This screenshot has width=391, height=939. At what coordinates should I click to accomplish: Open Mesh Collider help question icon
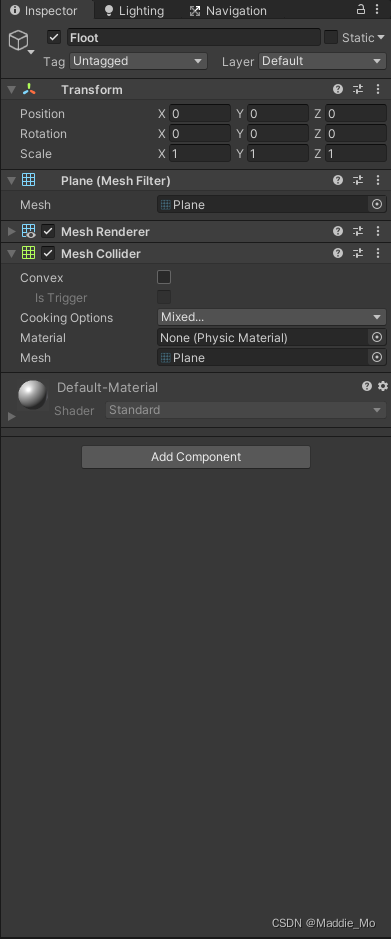pos(338,253)
